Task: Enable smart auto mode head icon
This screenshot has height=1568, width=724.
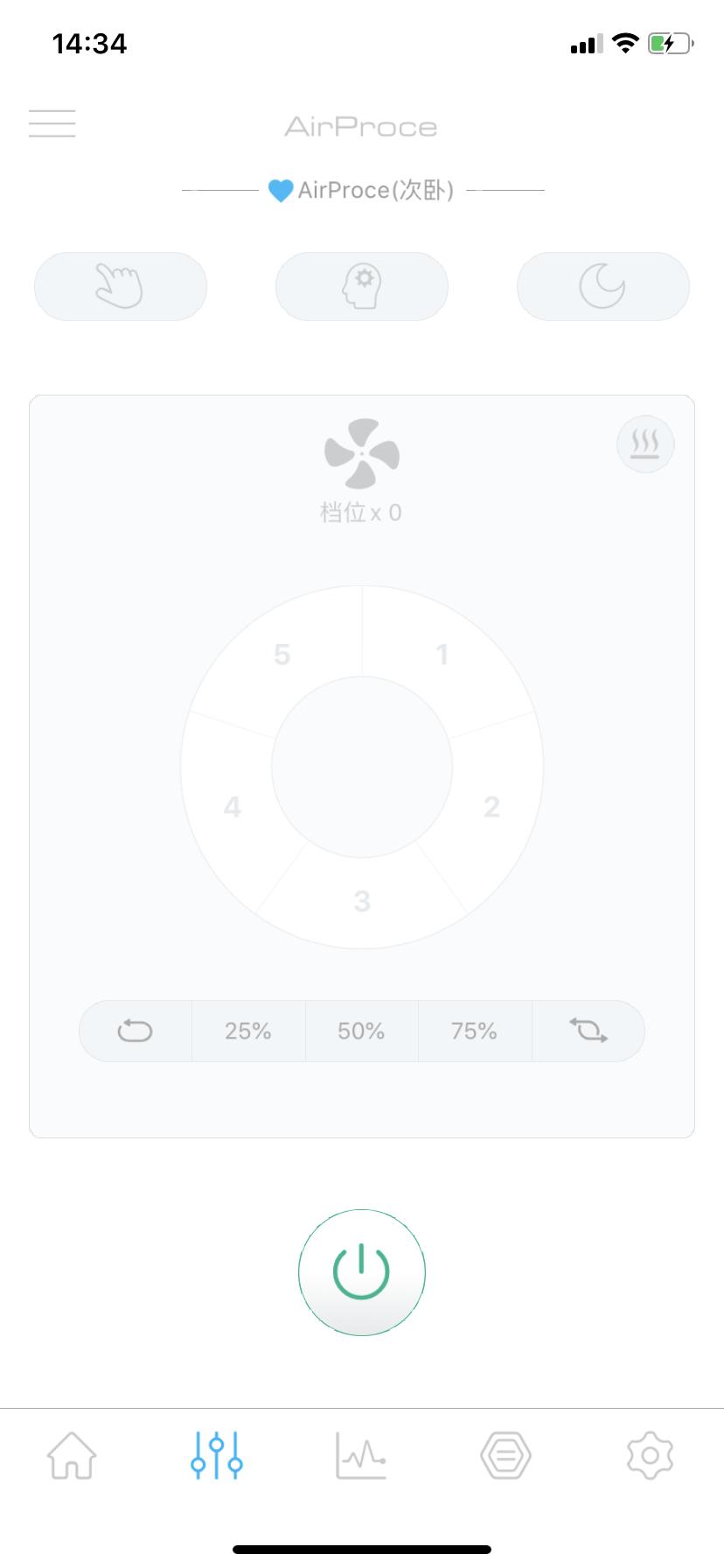Action: [x=361, y=286]
